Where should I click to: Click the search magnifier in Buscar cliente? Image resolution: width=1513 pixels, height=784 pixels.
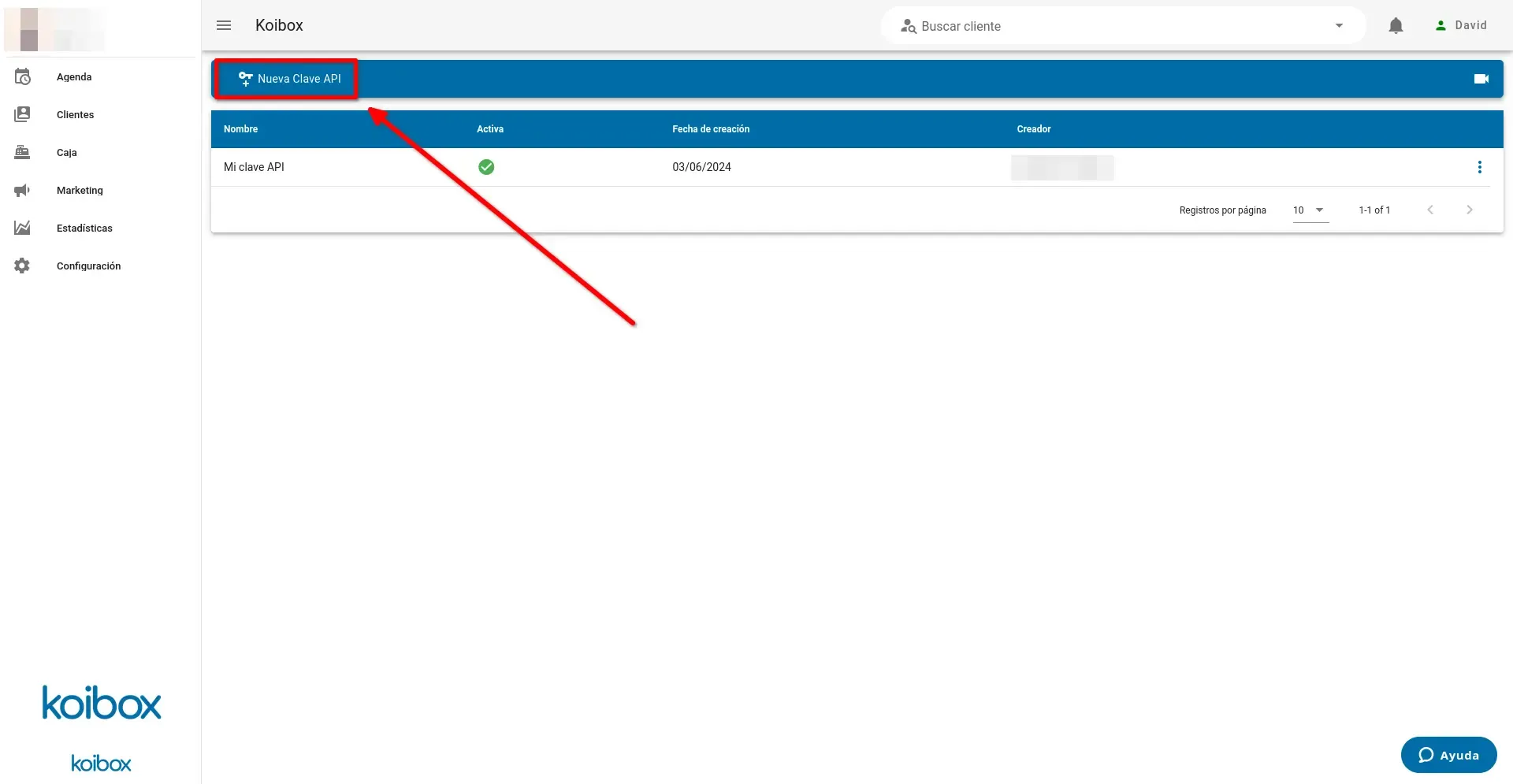[x=909, y=25]
